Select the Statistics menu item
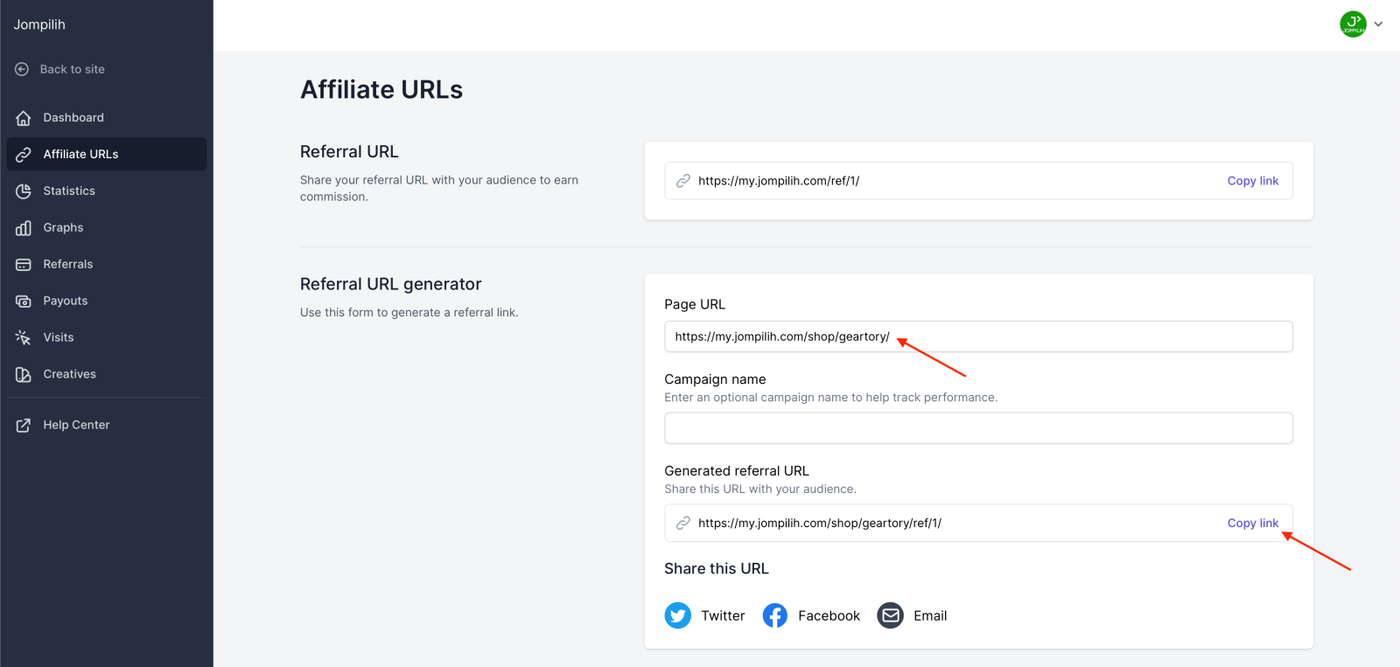 pos(69,191)
